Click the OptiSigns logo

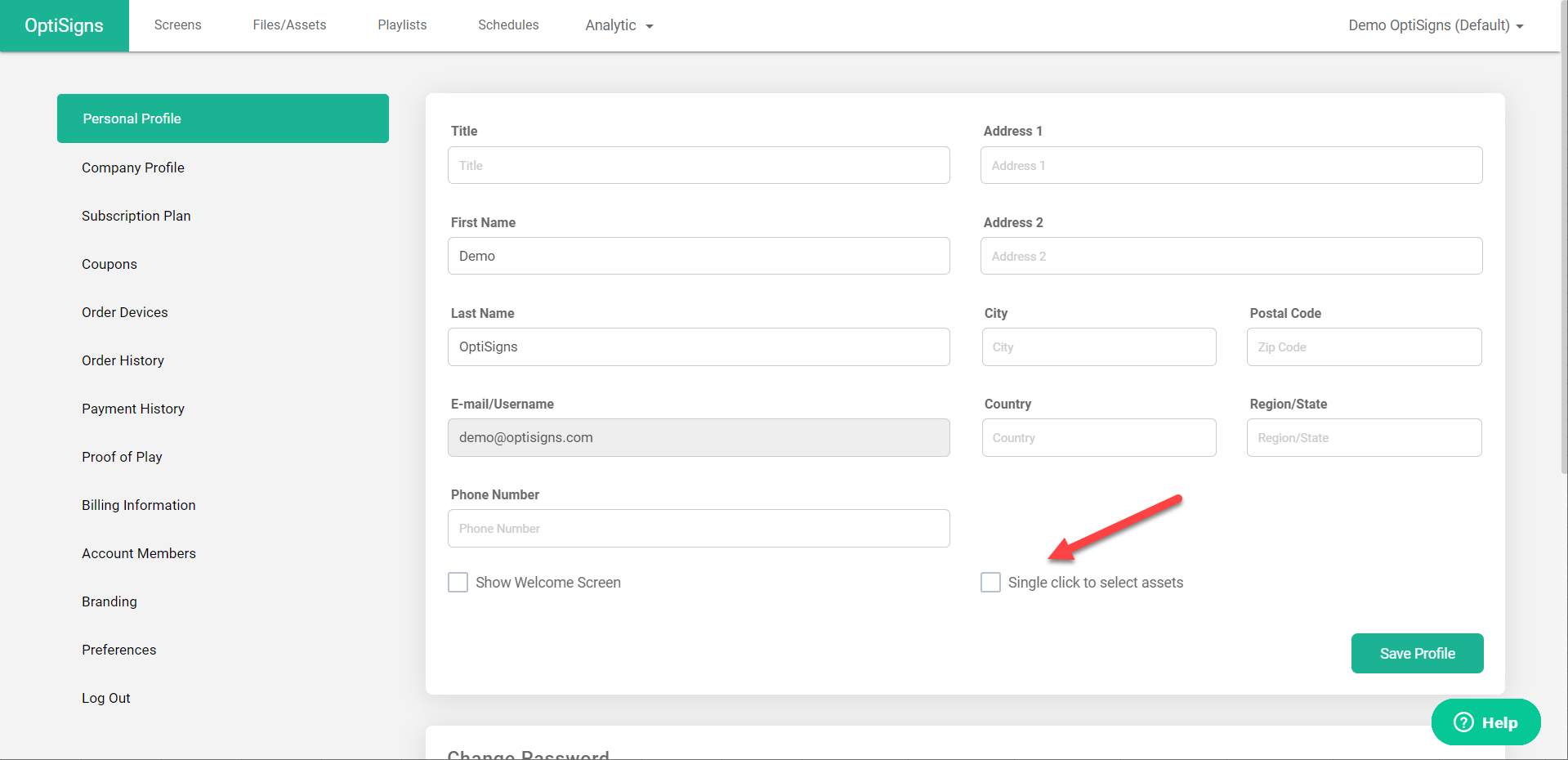tap(64, 25)
